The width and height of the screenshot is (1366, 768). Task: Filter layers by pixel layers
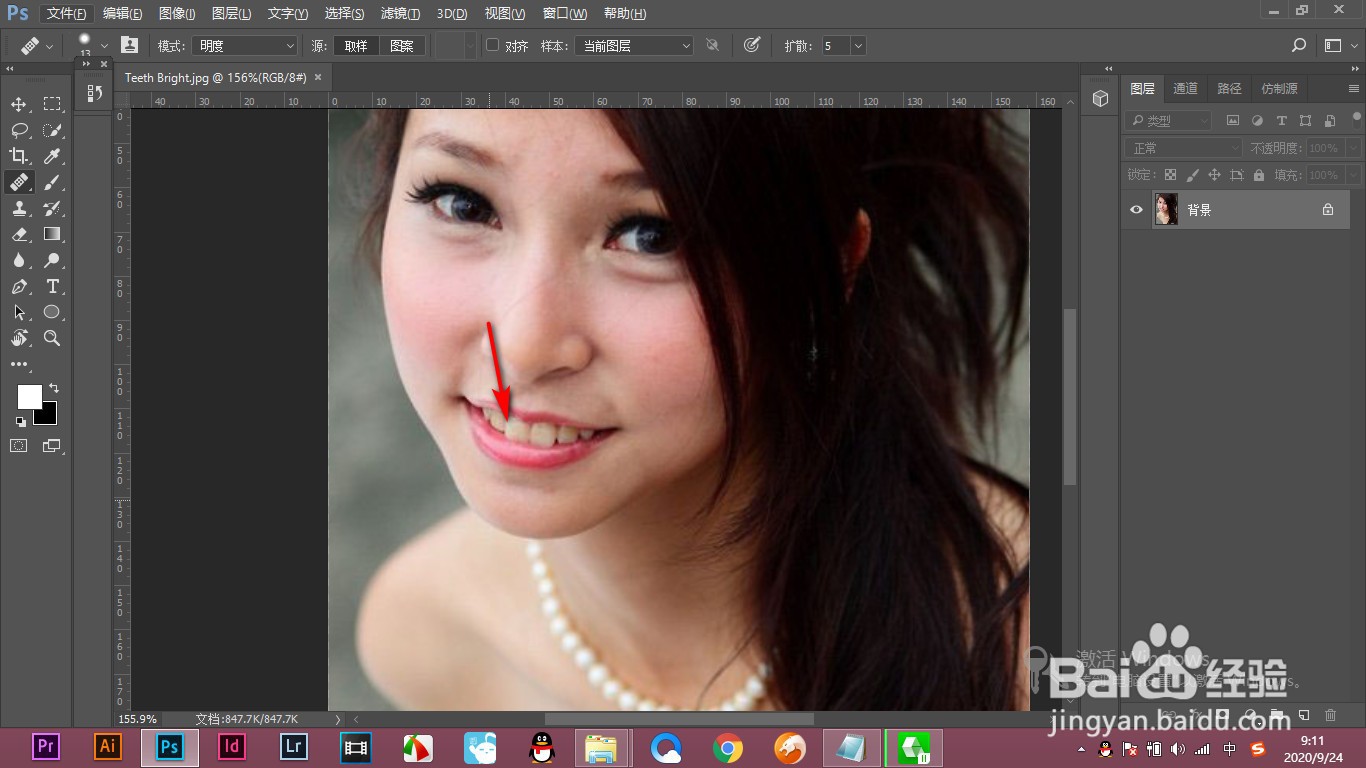point(1232,120)
